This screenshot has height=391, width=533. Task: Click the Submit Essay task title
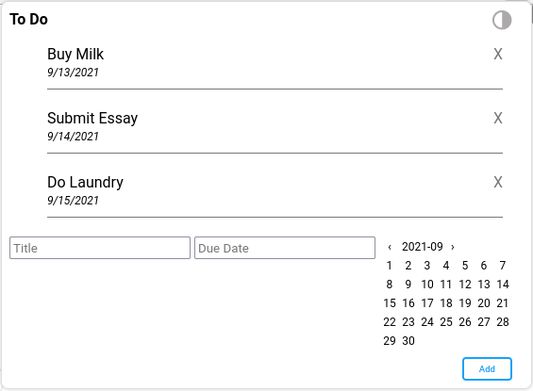92,118
